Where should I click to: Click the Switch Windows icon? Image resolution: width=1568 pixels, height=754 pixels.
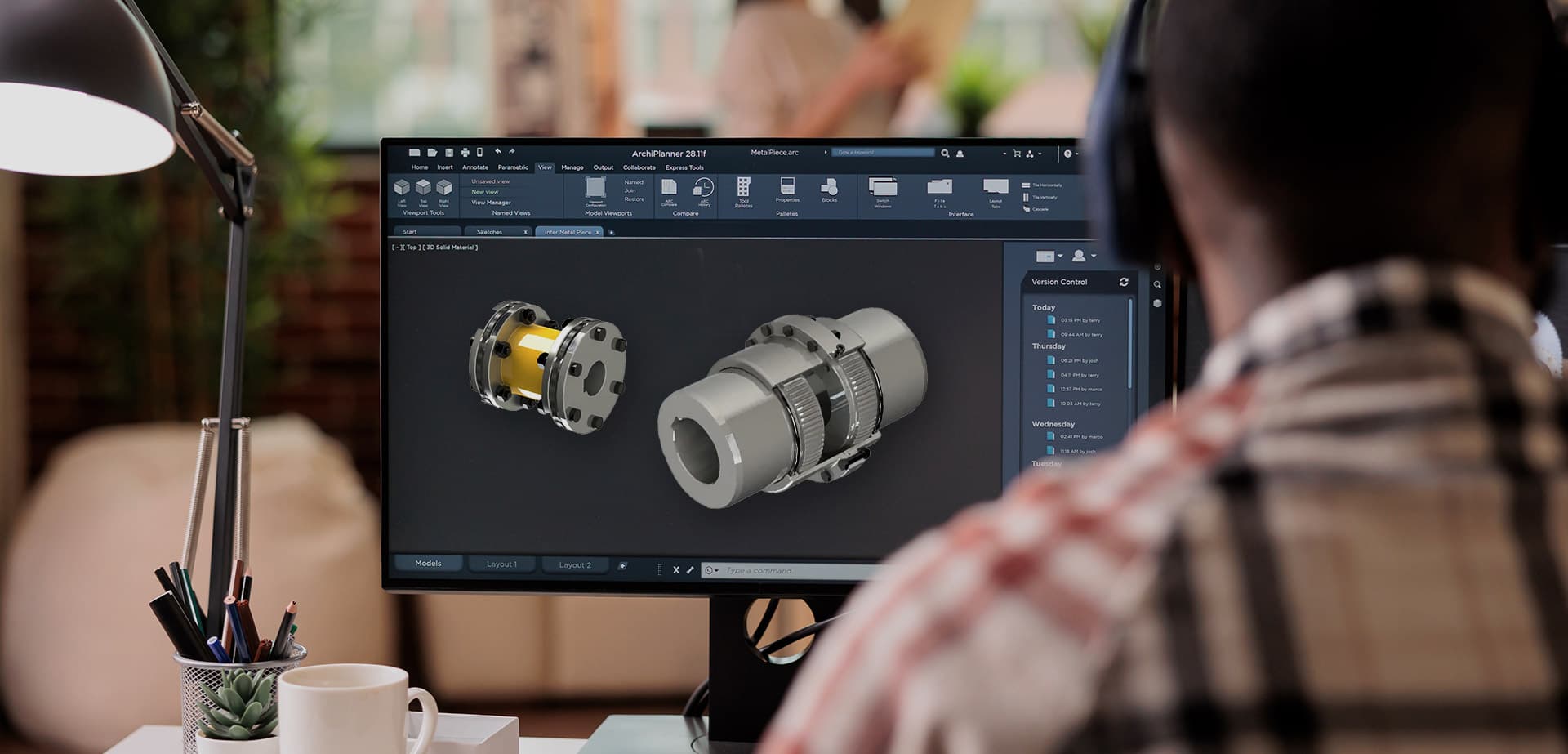click(x=883, y=190)
